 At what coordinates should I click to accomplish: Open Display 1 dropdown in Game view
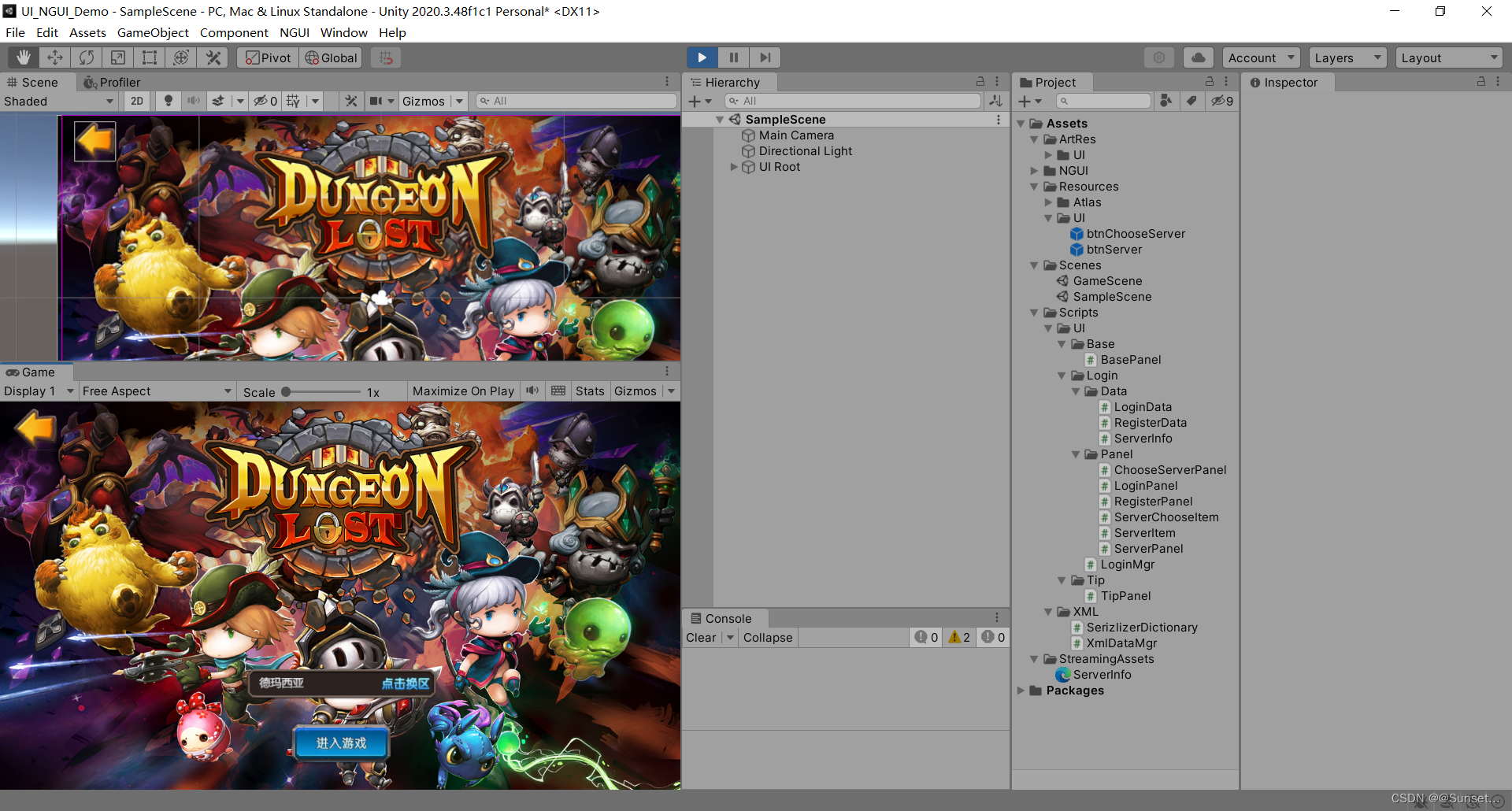tap(39, 391)
